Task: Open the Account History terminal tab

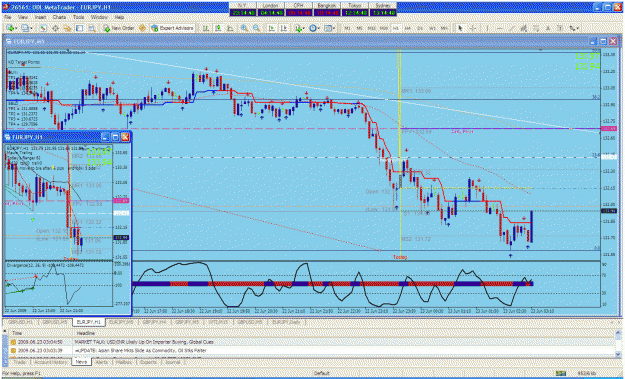Action: tap(50, 362)
